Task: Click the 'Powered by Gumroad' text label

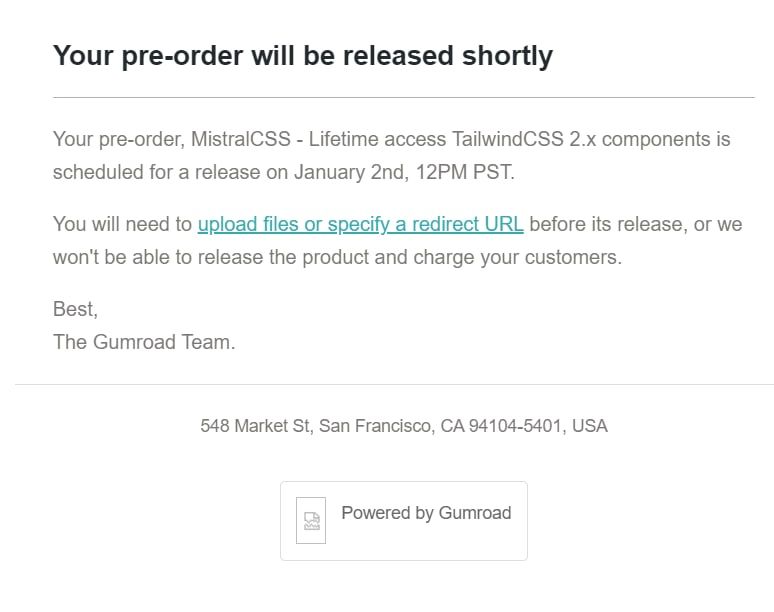Action: [x=426, y=513]
